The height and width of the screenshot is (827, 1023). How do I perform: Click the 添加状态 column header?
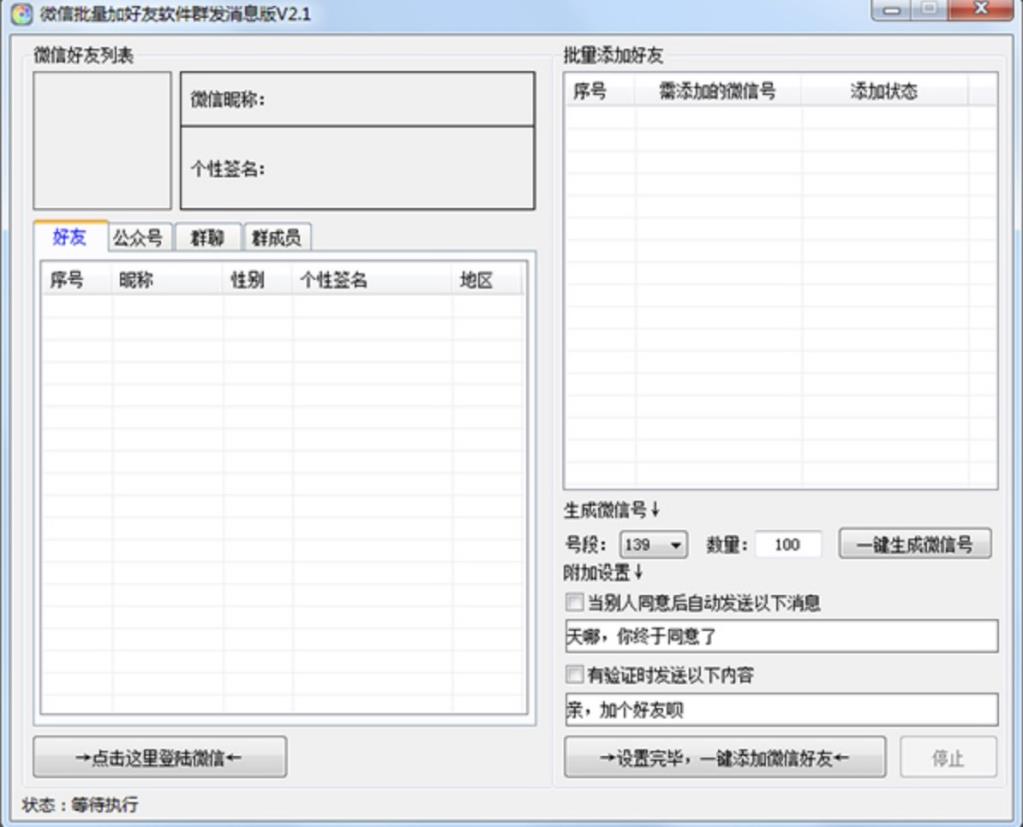point(885,91)
